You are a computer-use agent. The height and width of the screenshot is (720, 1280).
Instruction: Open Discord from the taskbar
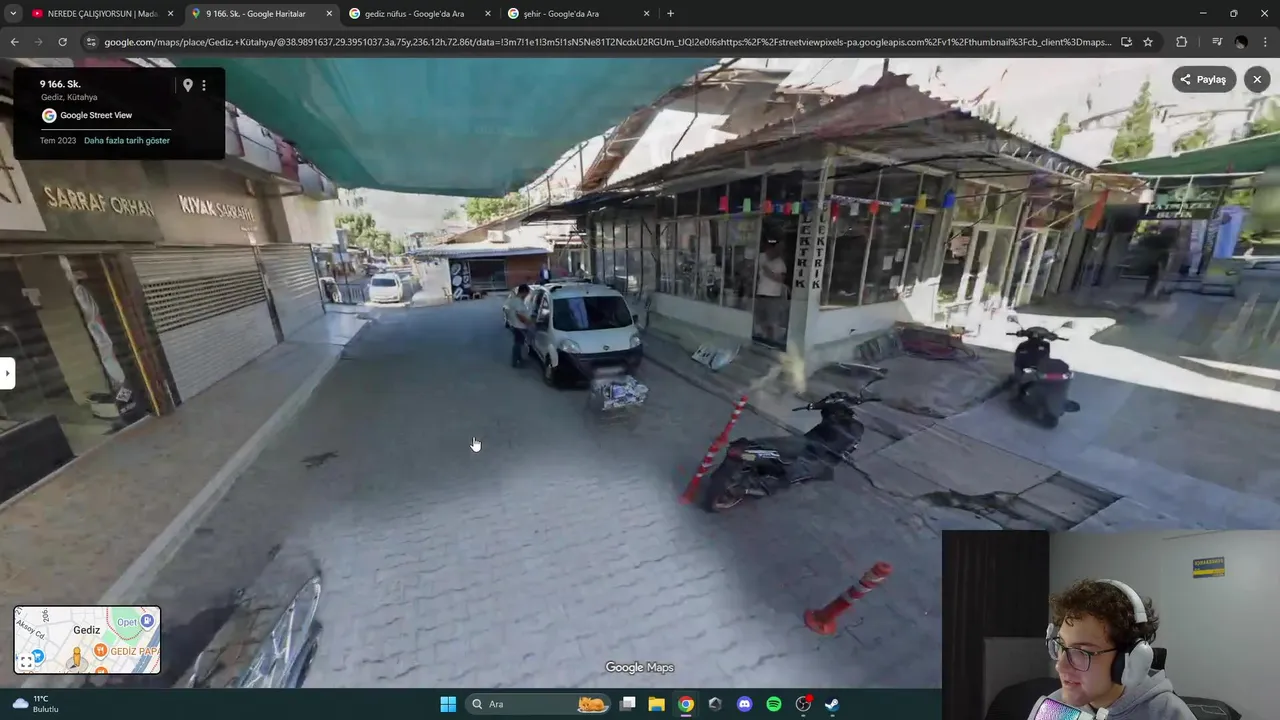[x=744, y=704]
